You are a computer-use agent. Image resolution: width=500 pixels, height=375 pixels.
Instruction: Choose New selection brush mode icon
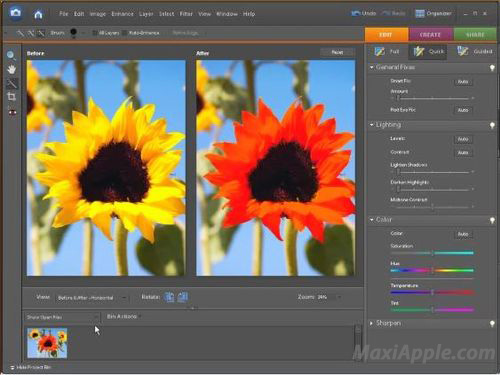(21, 33)
